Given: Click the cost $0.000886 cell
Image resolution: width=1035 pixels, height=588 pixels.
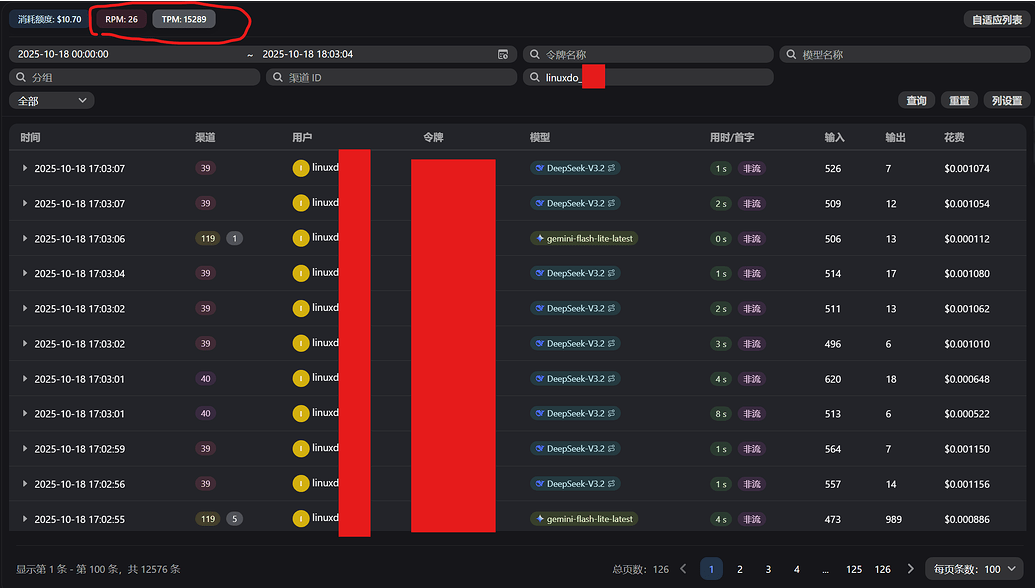Looking at the screenshot, I should point(967,519).
